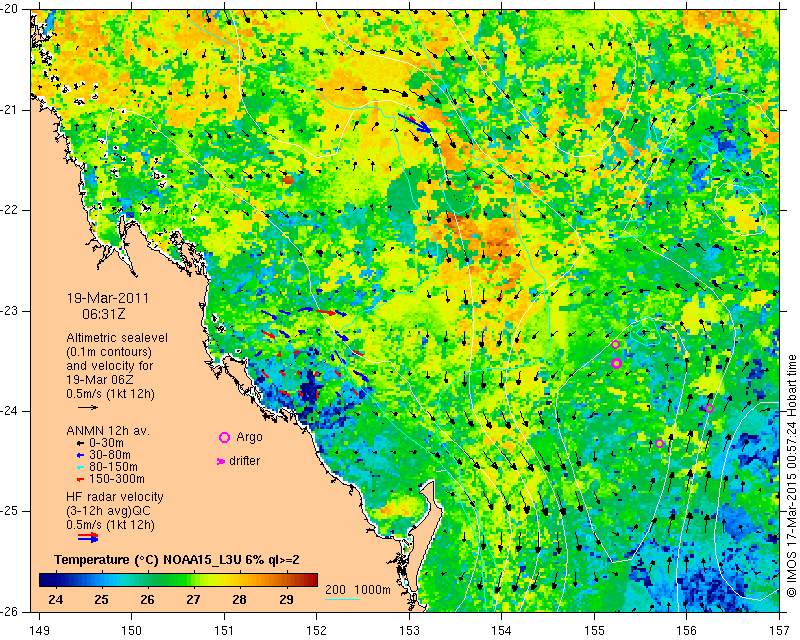Click the southernmost Argo marker on the map
This screenshot has width=800, height=640.
659,444
